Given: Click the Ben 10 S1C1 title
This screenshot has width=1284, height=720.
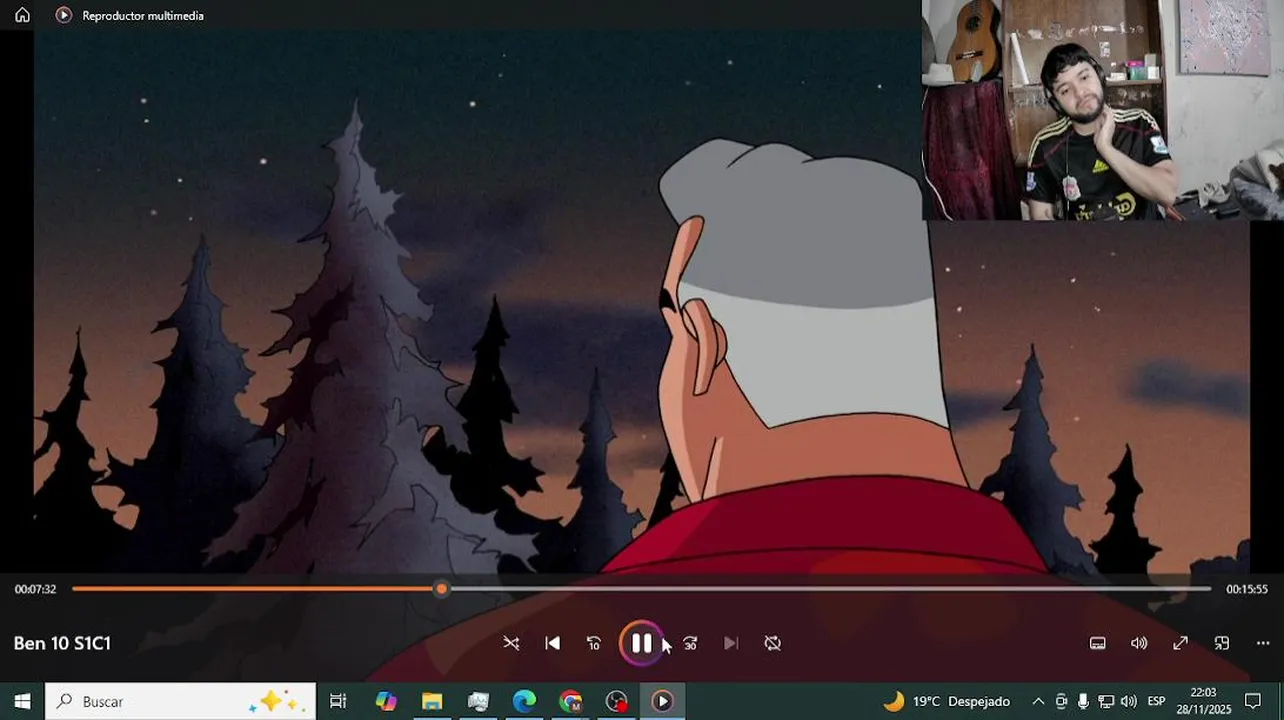Looking at the screenshot, I should (62, 643).
